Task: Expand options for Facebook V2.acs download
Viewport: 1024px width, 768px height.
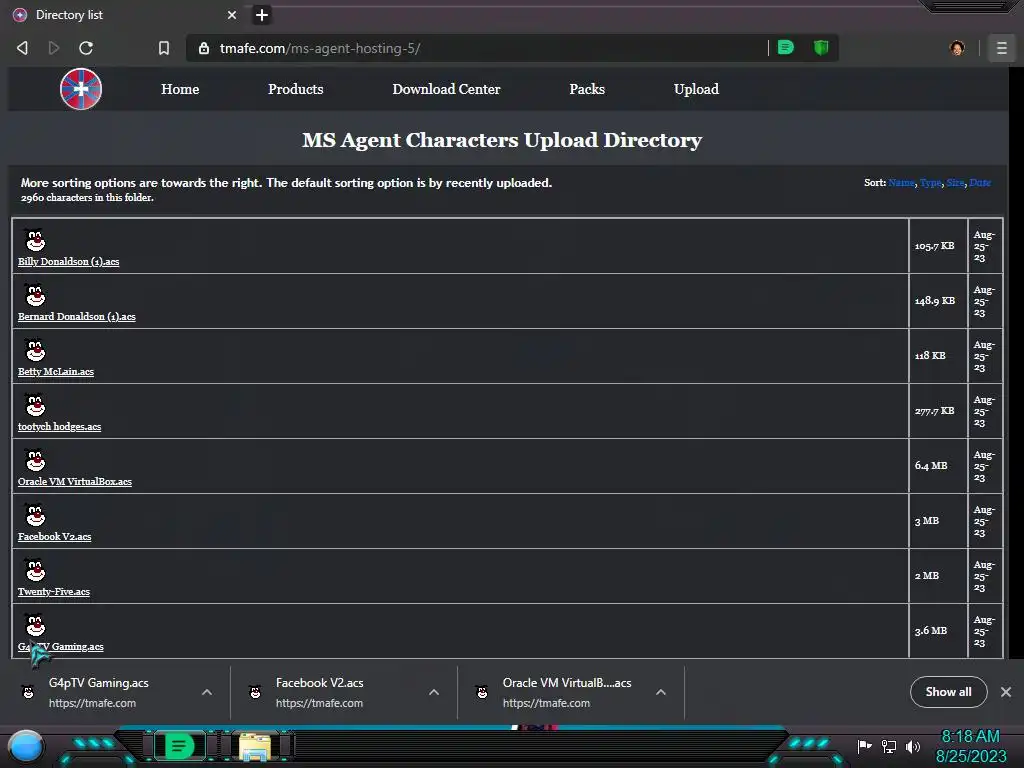Action: (434, 692)
